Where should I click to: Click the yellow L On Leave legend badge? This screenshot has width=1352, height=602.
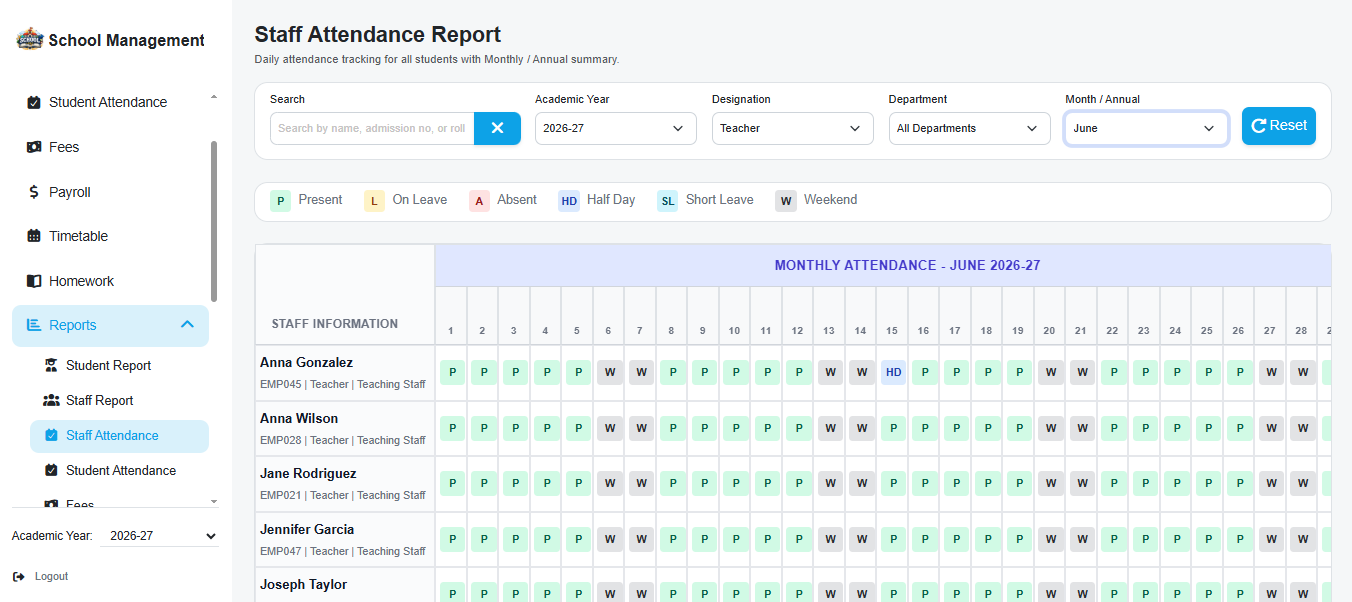(x=375, y=201)
